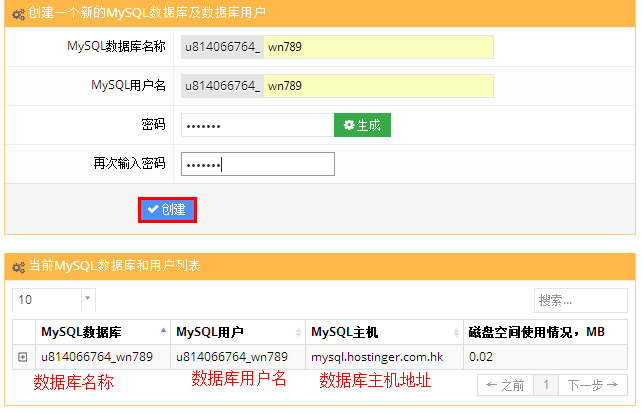
Task: Click the 搜索 search box
Action: pyautogui.click(x=580, y=300)
